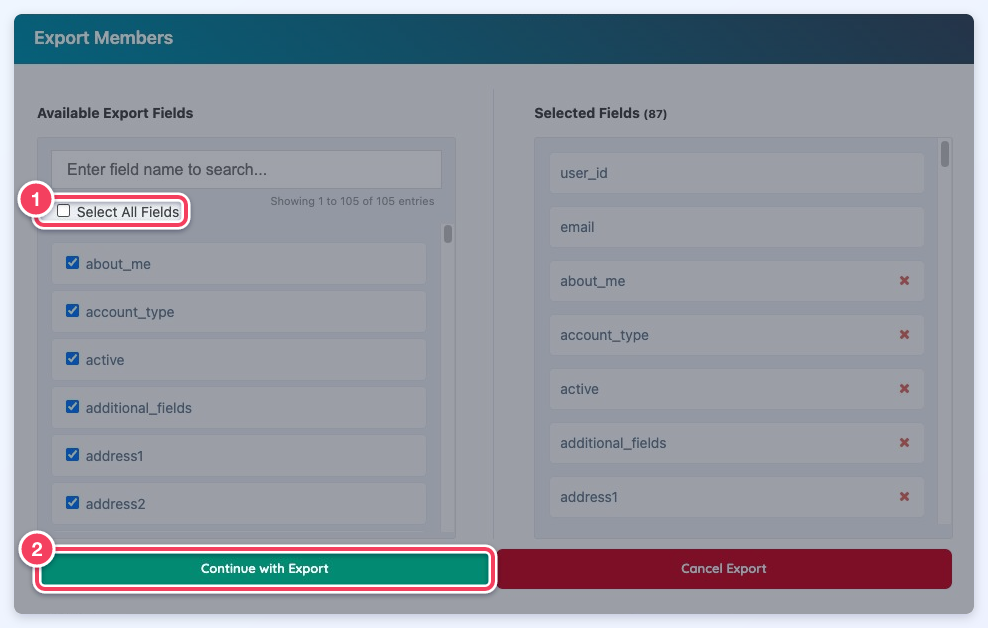Select user_id in Selected Fields list
This screenshot has width=988, height=628.
[737, 173]
